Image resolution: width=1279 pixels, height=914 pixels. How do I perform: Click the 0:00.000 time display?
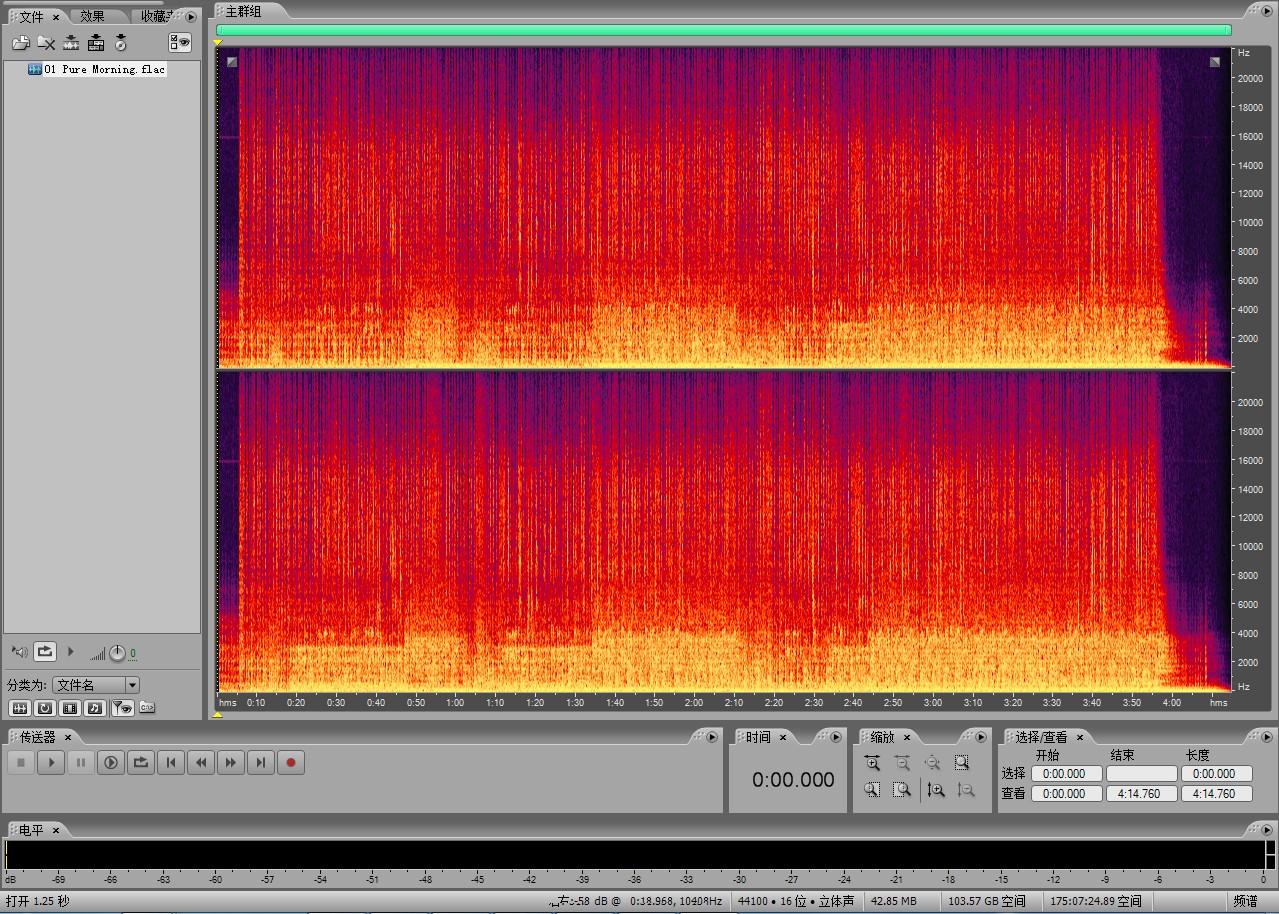793,780
